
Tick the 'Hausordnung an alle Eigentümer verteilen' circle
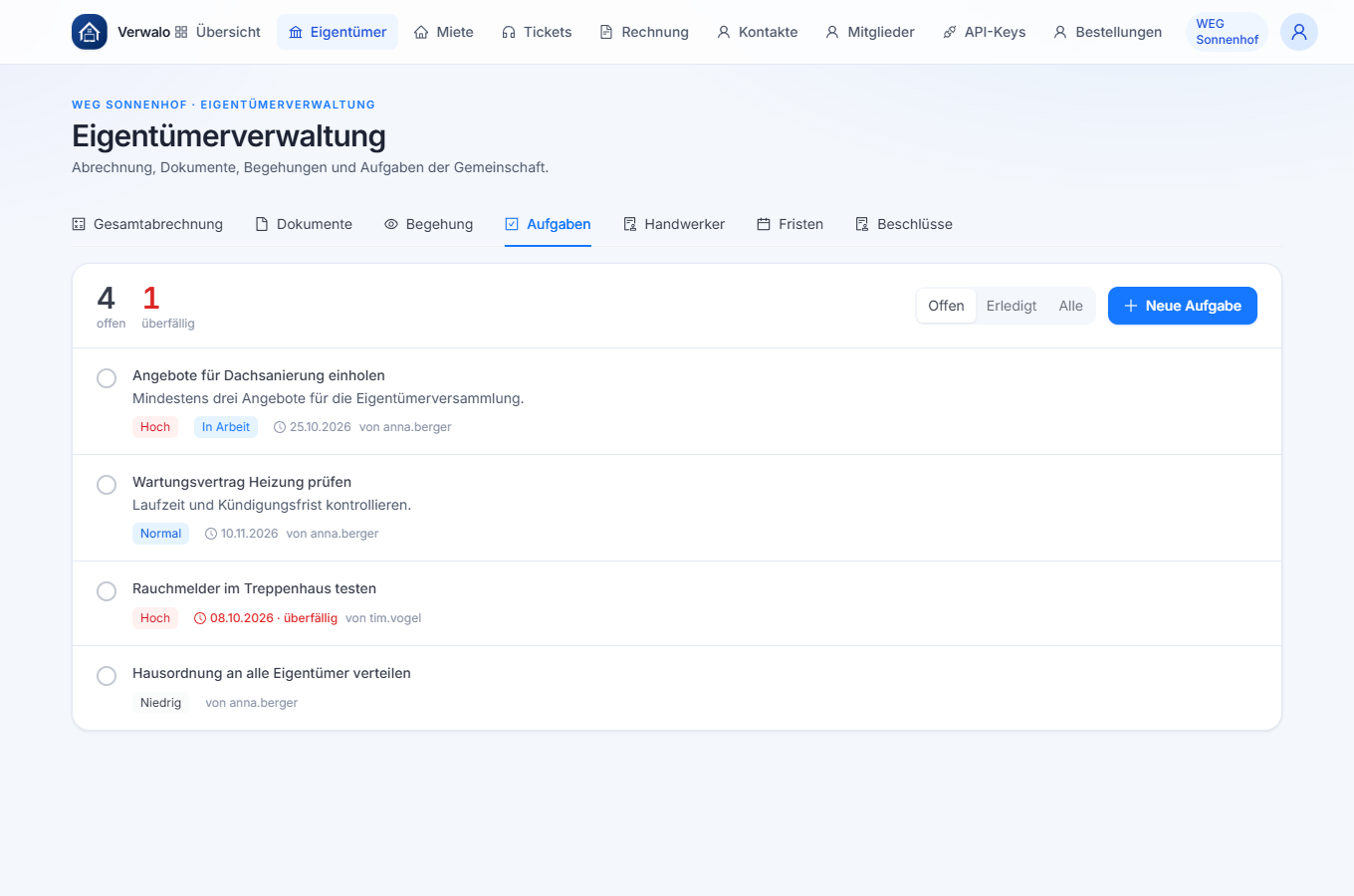click(107, 676)
